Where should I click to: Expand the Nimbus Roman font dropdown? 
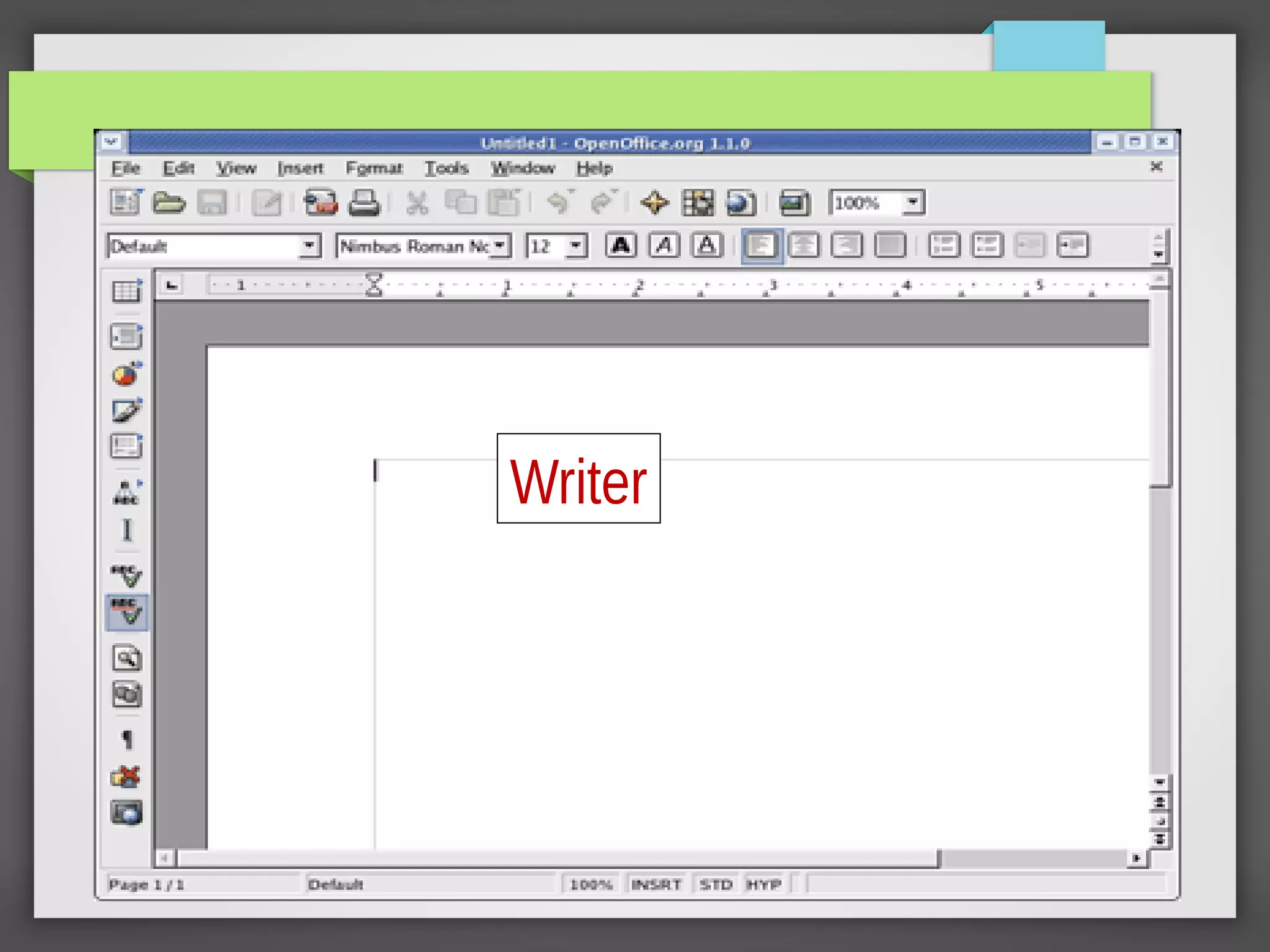pos(499,246)
